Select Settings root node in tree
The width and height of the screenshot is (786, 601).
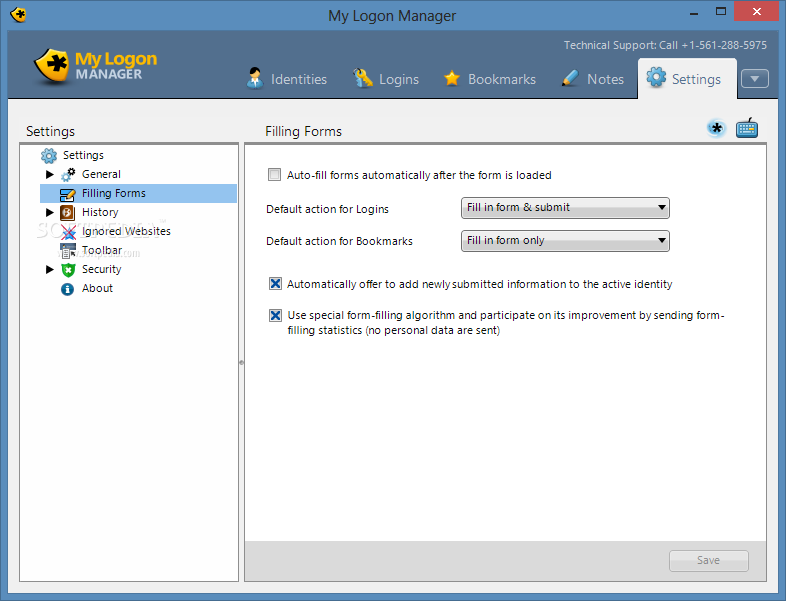tap(83, 155)
